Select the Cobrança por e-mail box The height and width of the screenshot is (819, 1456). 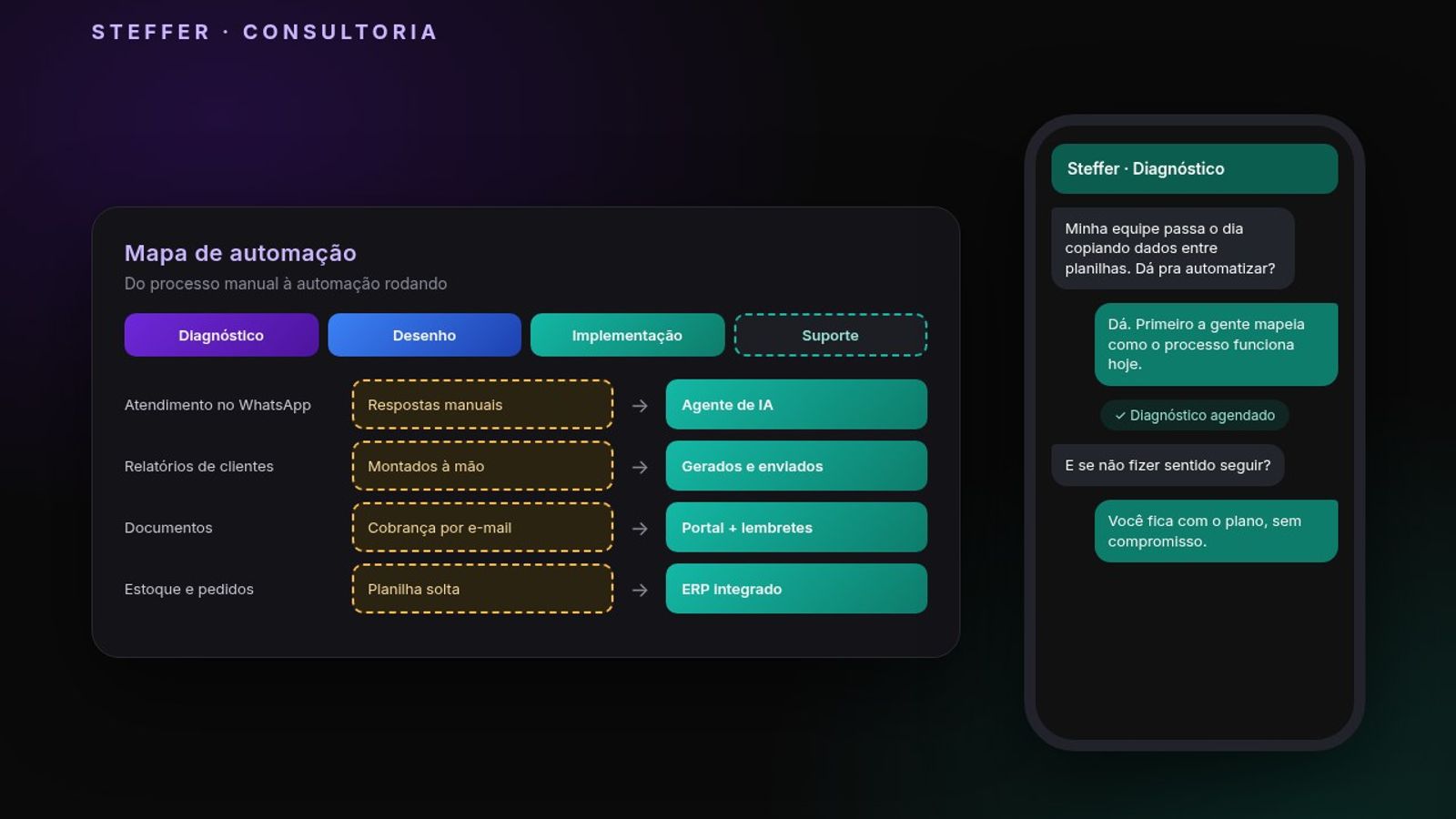pos(482,528)
